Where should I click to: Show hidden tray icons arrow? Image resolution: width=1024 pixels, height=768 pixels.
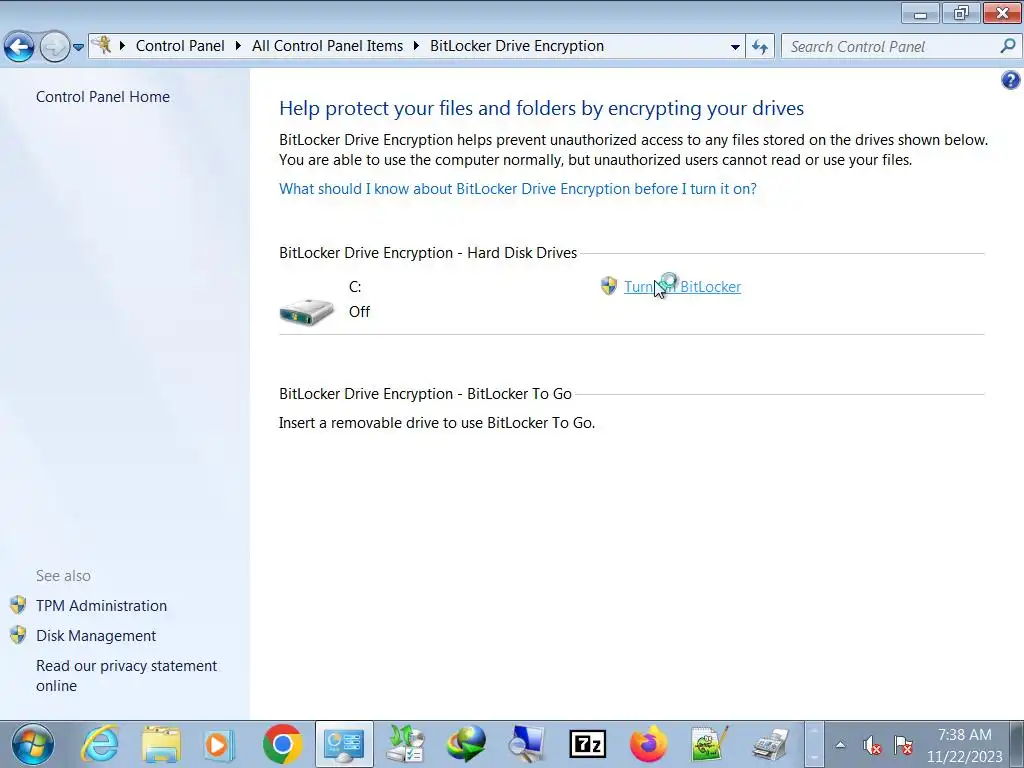coord(840,744)
